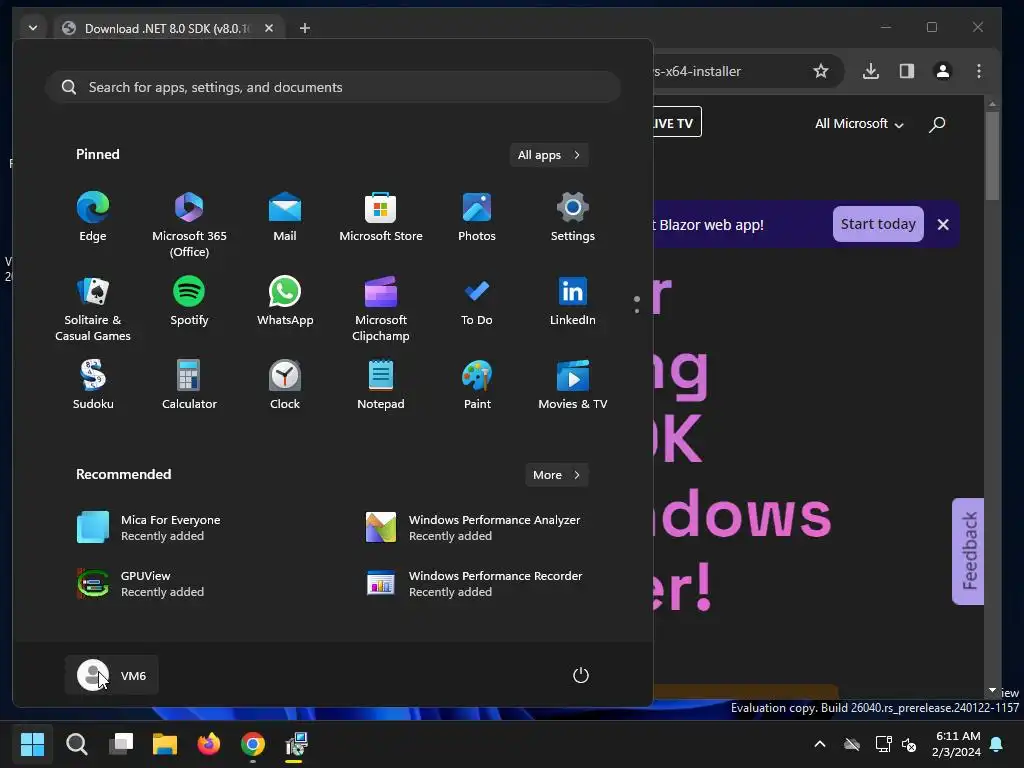This screenshot has height=768, width=1024.
Task: Open Windows Performance Analyzer
Action: (475, 528)
